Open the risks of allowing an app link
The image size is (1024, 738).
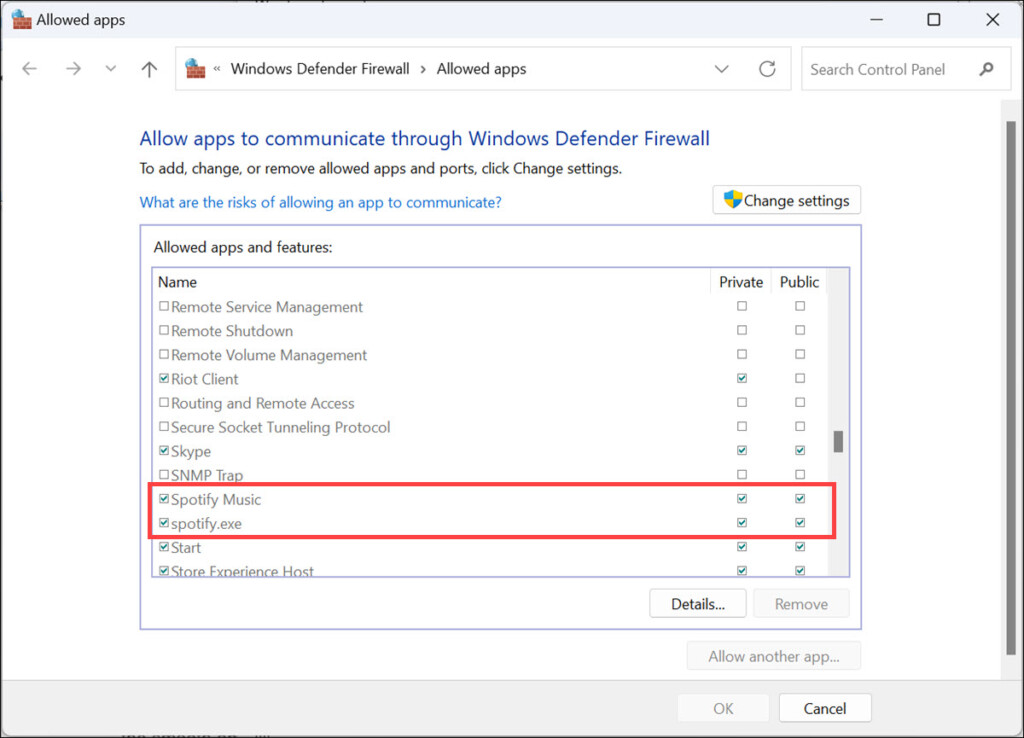coord(320,202)
